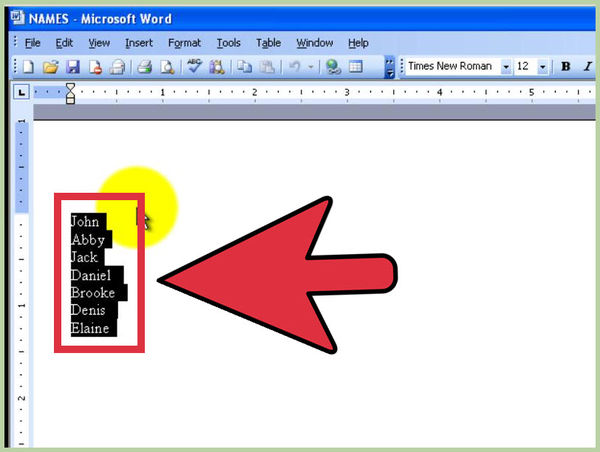Image resolution: width=600 pixels, height=452 pixels.
Task: Open the Table menu
Action: [268, 43]
